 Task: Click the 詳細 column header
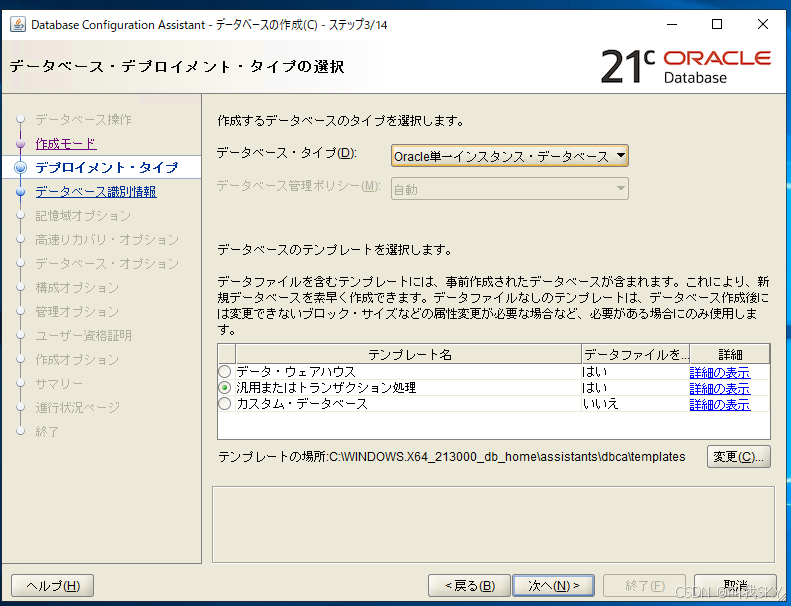pyautogui.click(x=729, y=354)
